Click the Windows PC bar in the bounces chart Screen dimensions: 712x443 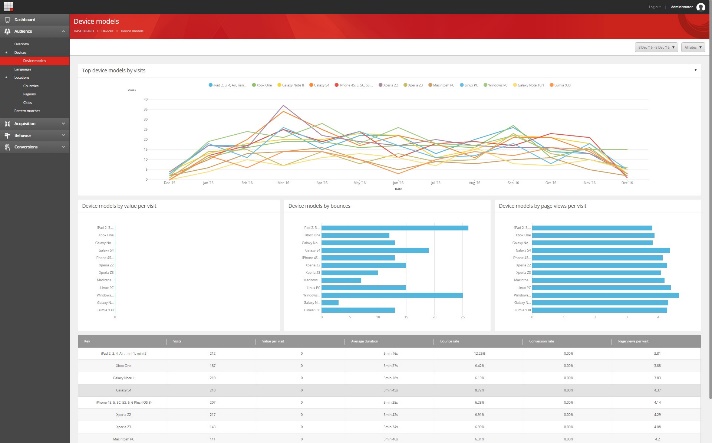[392, 295]
